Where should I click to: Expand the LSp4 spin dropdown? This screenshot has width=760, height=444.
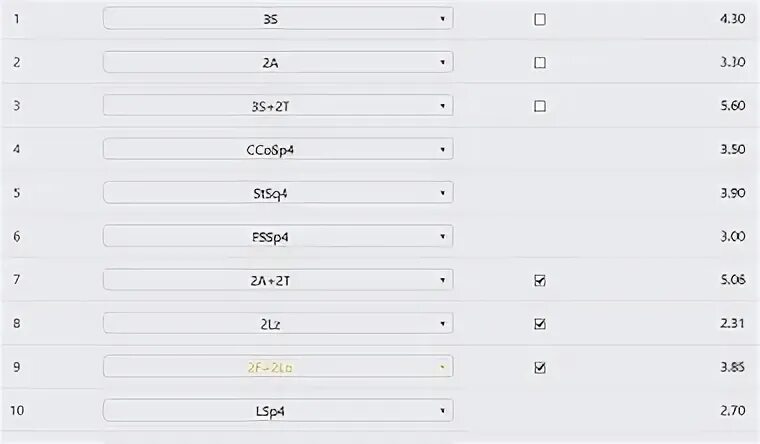(x=278, y=411)
